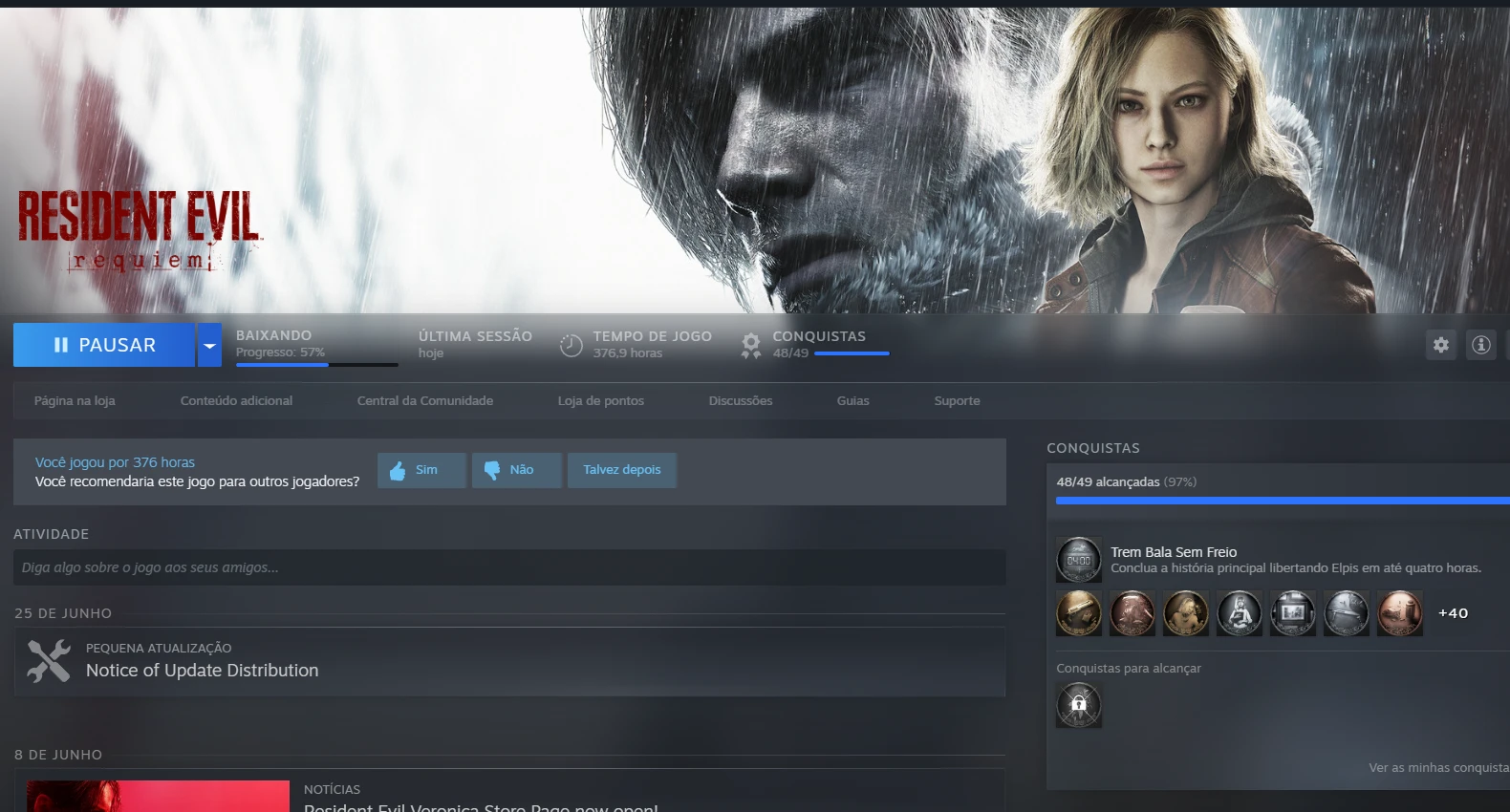Click the 97% achievements progress bar in panel
The image size is (1510, 812).
(x=1283, y=501)
